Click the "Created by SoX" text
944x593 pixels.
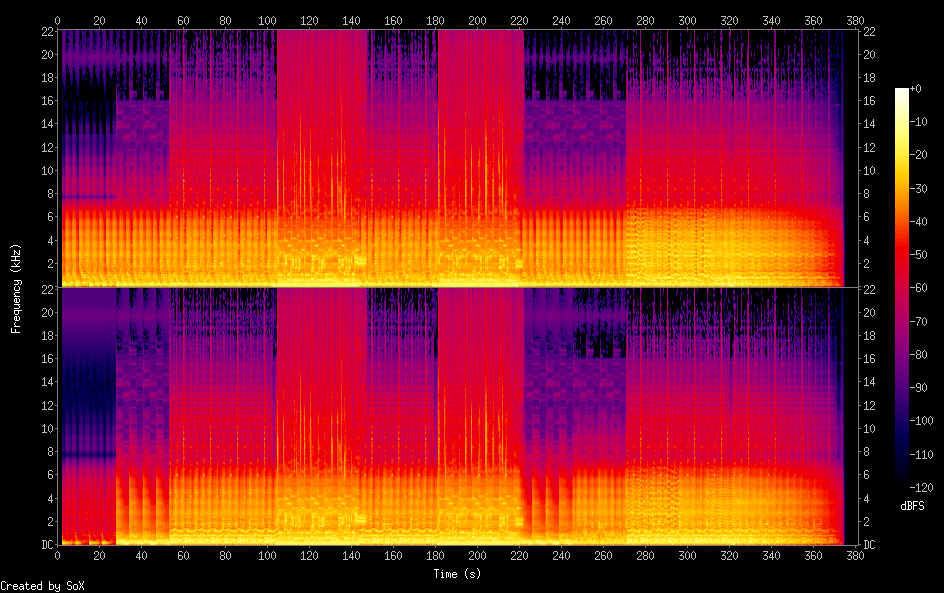34,586
